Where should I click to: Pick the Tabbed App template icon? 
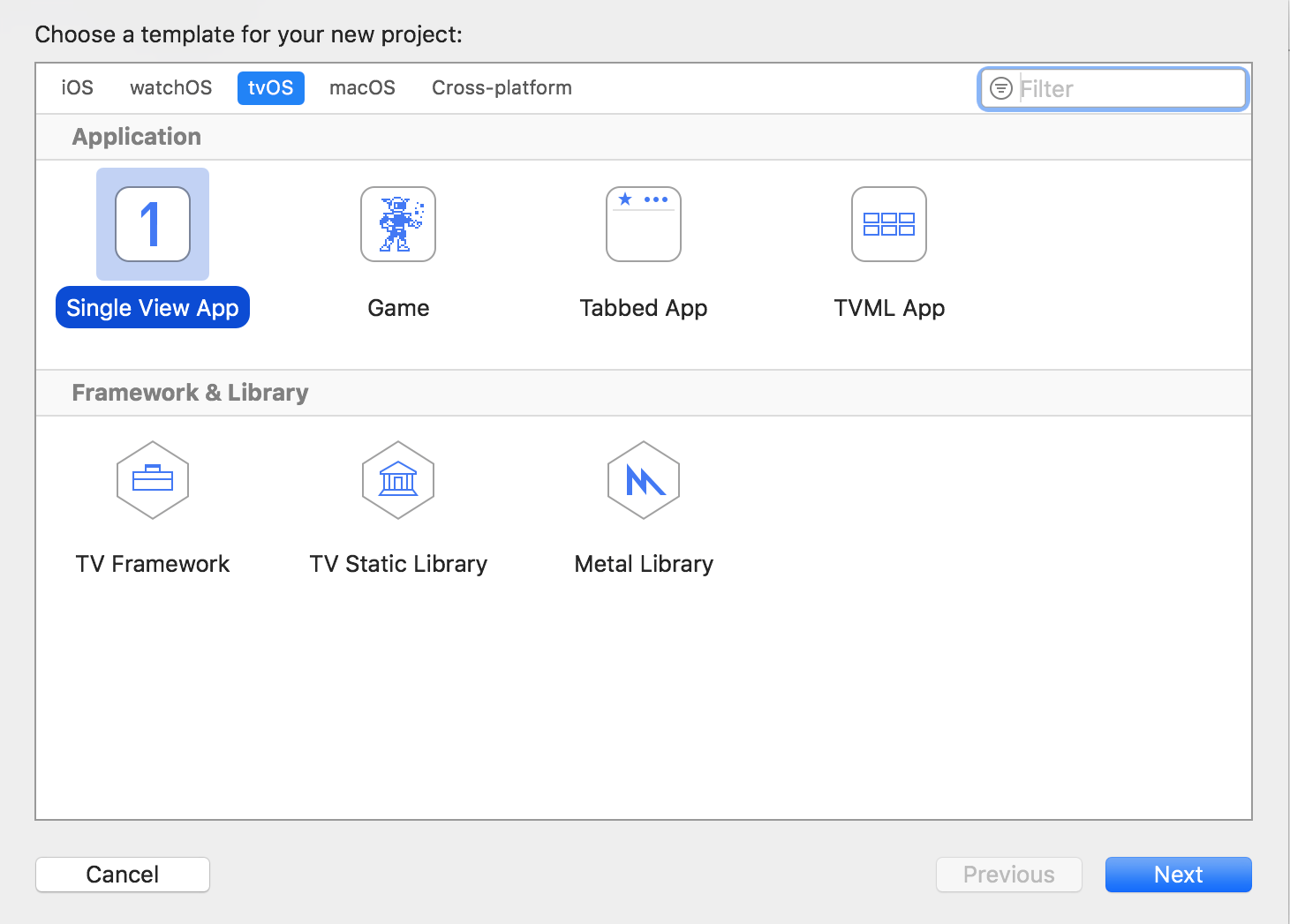(644, 224)
